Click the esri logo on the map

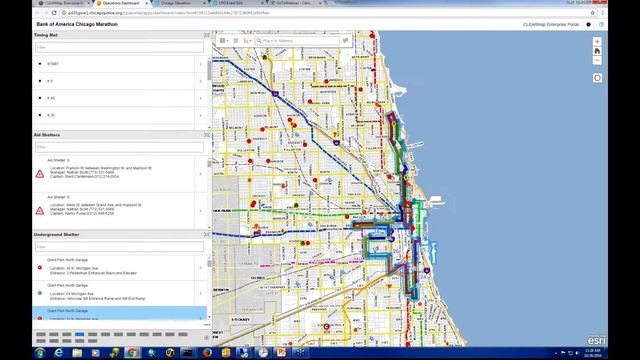[597, 340]
